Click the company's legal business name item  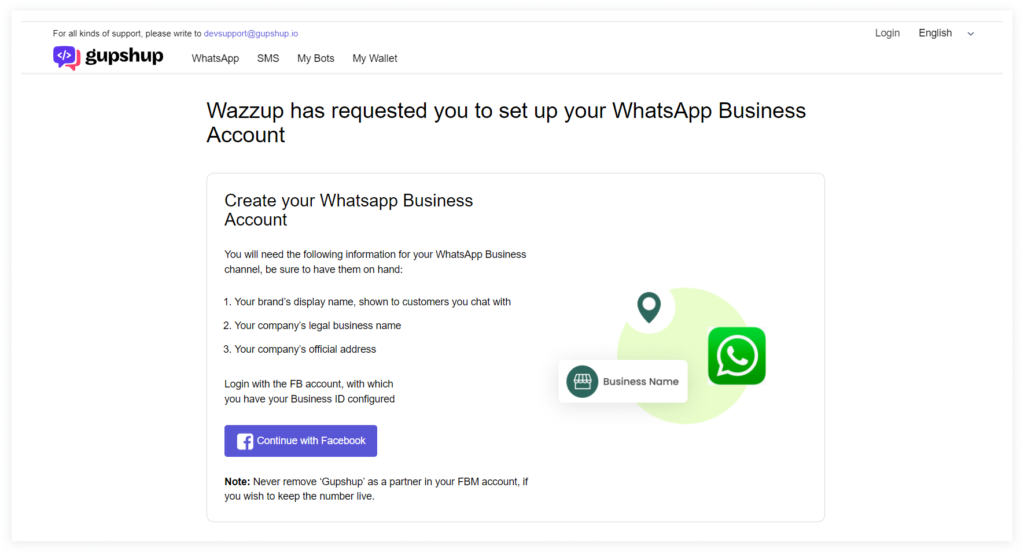point(317,325)
